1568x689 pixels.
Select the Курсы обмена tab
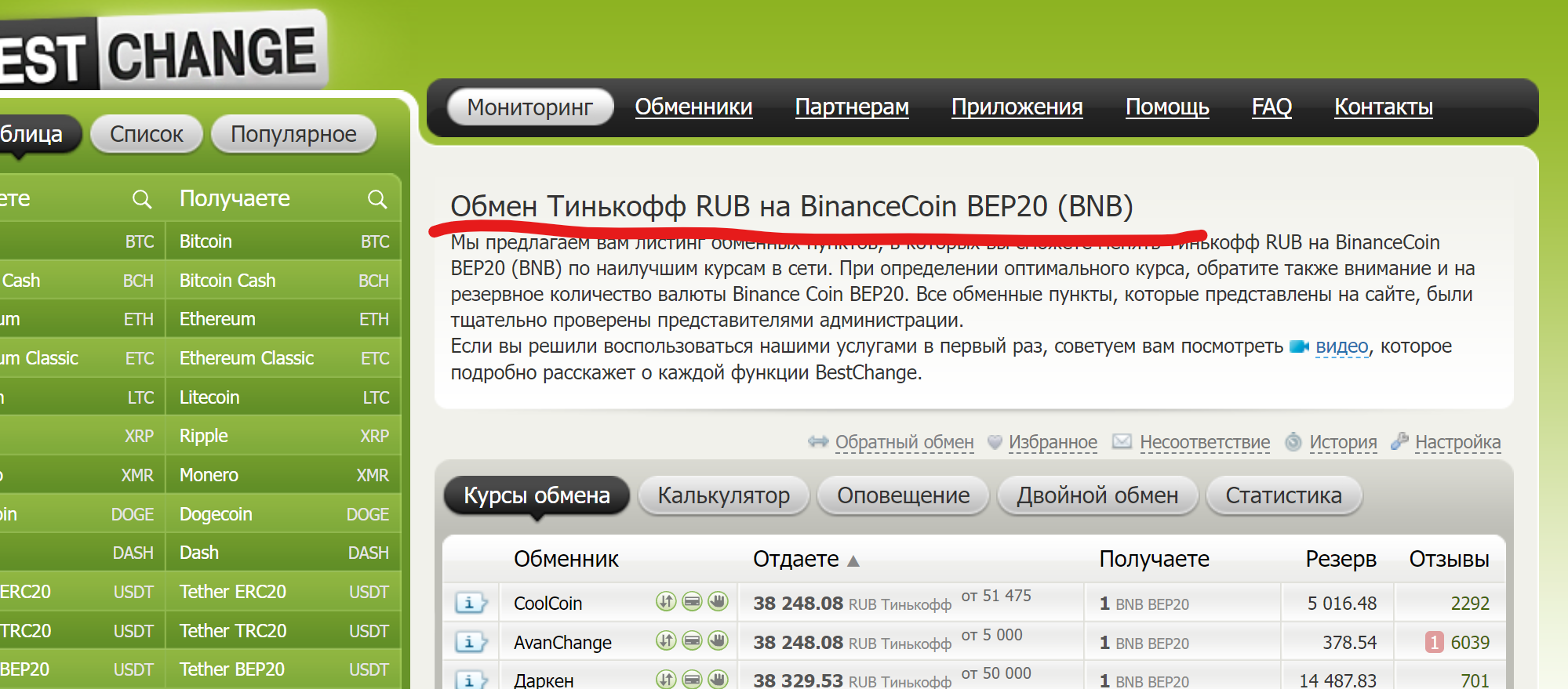537,495
